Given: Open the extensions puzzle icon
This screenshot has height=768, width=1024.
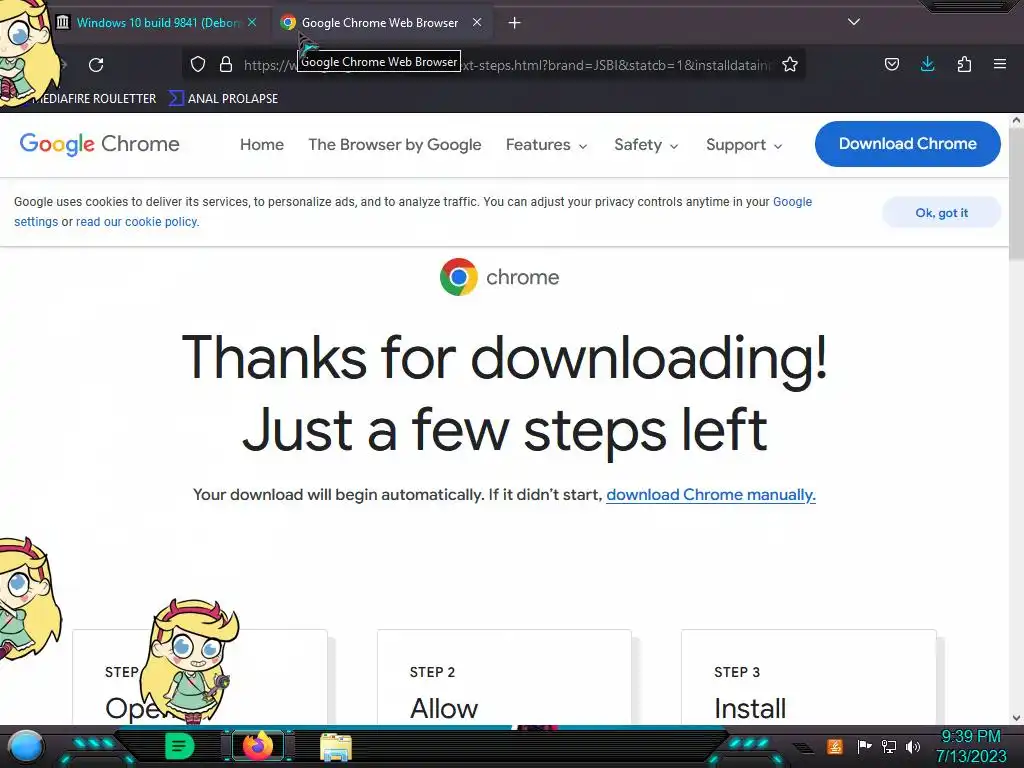Looking at the screenshot, I should pyautogui.click(x=964, y=64).
